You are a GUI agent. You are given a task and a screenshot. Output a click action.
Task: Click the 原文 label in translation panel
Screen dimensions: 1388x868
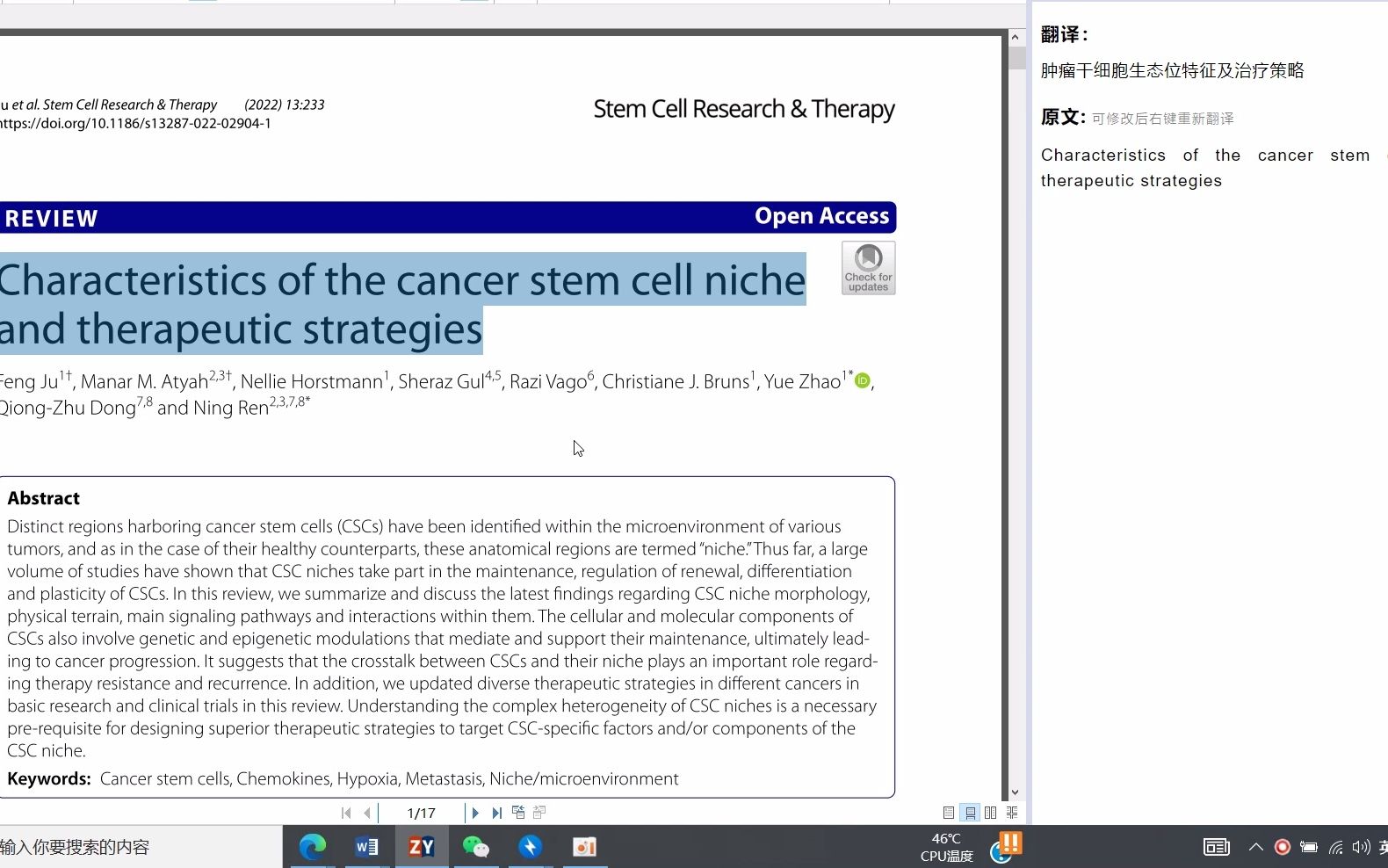(x=1063, y=117)
